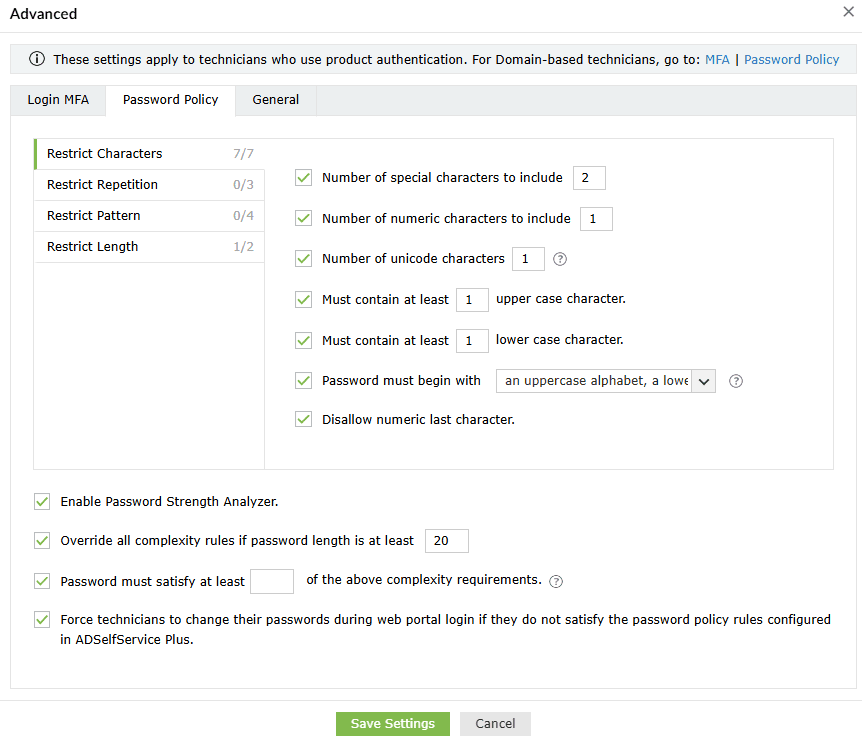
Task: Toggle upper case character requirement
Action: pos(303,299)
